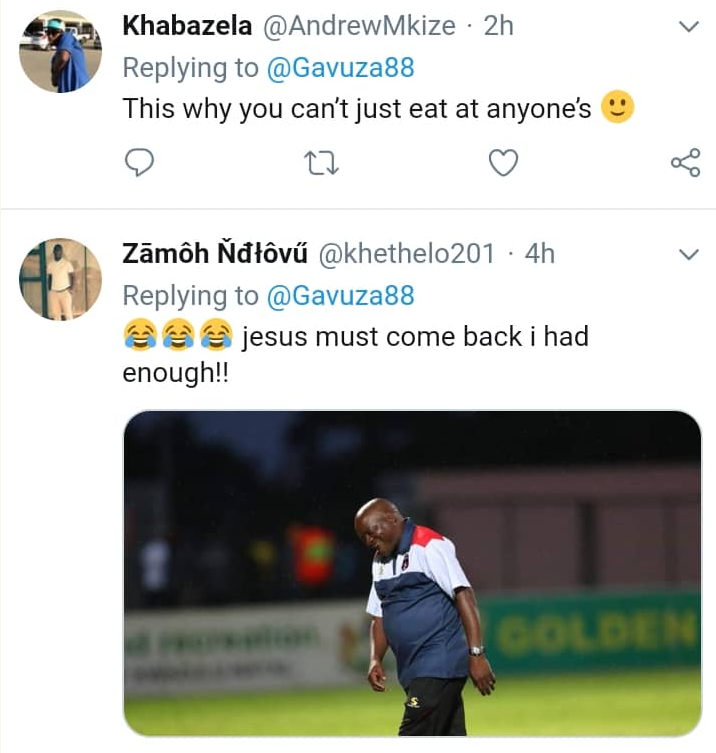Expand options chevron on Zāmôh's tweet

coord(688,255)
